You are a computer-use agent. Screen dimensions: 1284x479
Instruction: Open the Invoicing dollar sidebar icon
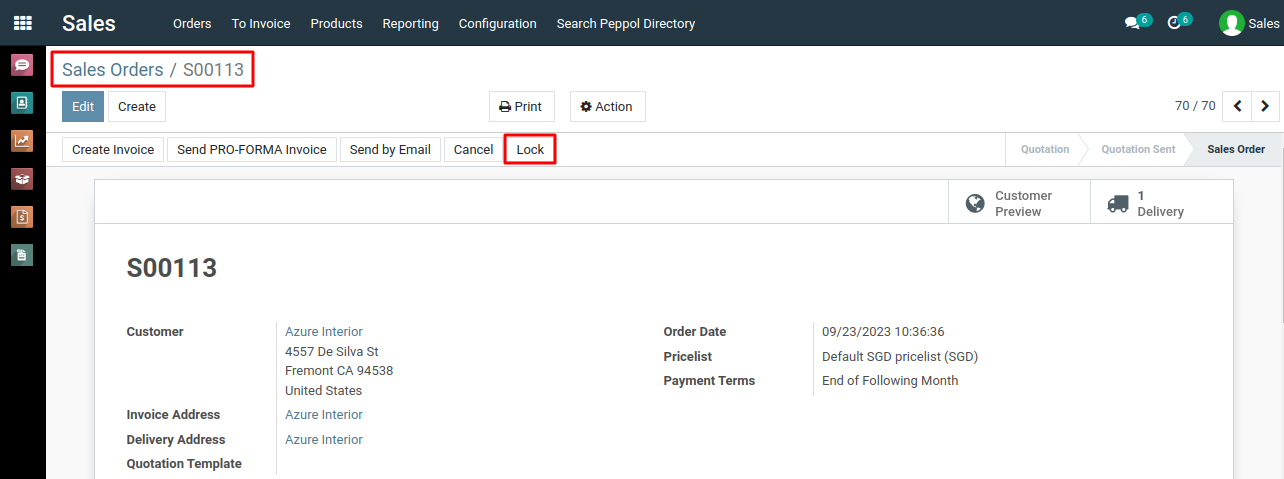pos(22,217)
